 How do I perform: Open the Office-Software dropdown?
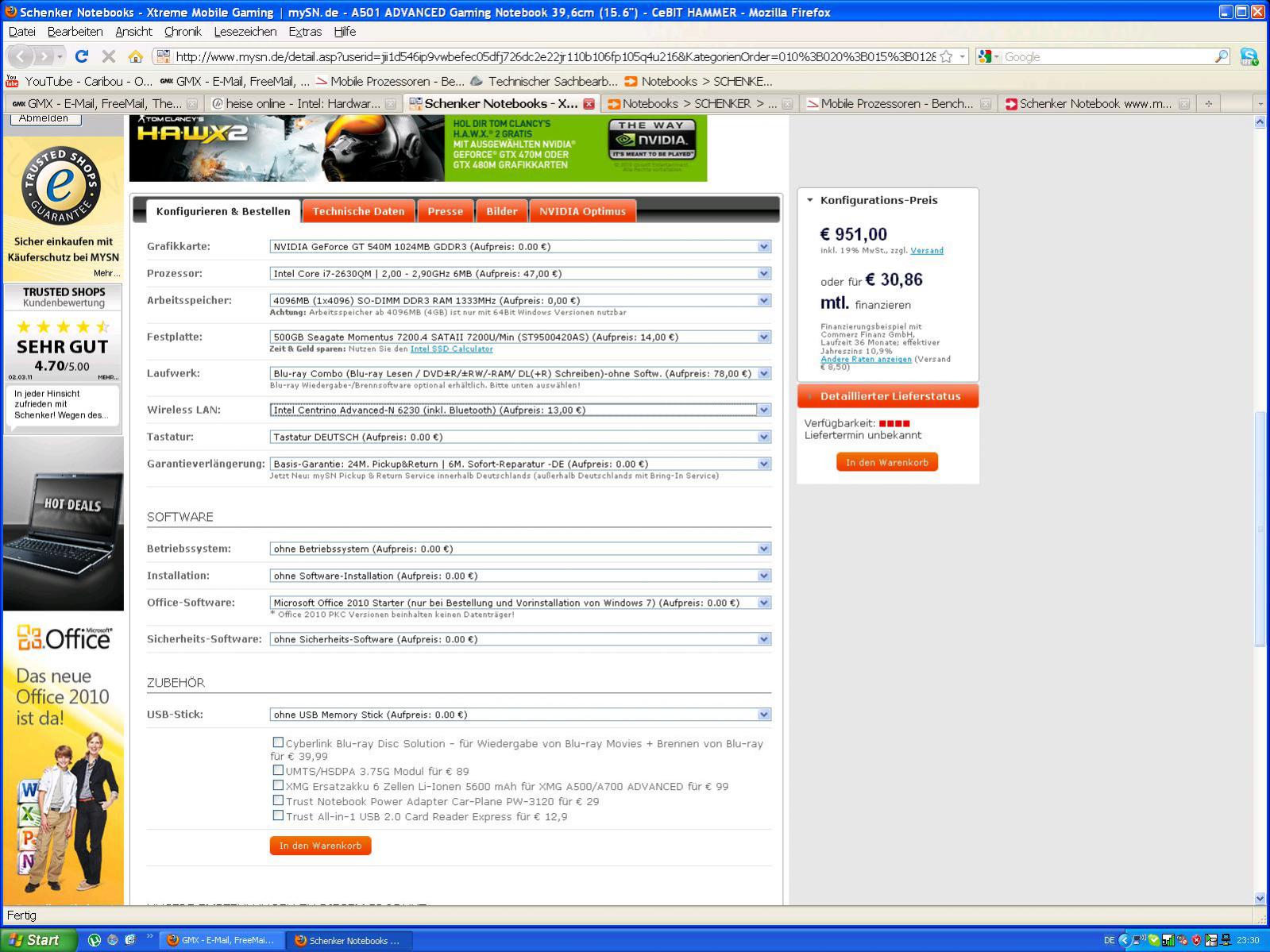pyautogui.click(x=520, y=603)
